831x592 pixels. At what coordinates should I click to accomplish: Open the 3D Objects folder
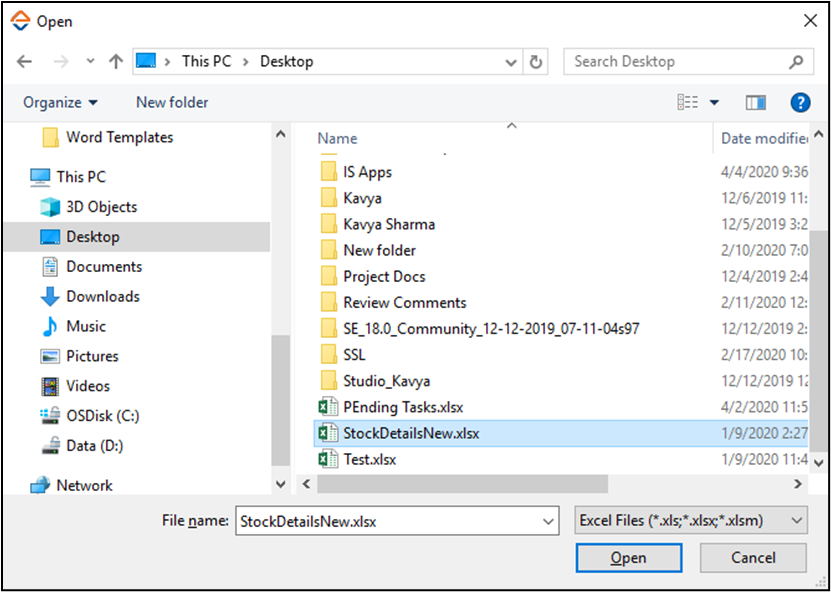(101, 207)
